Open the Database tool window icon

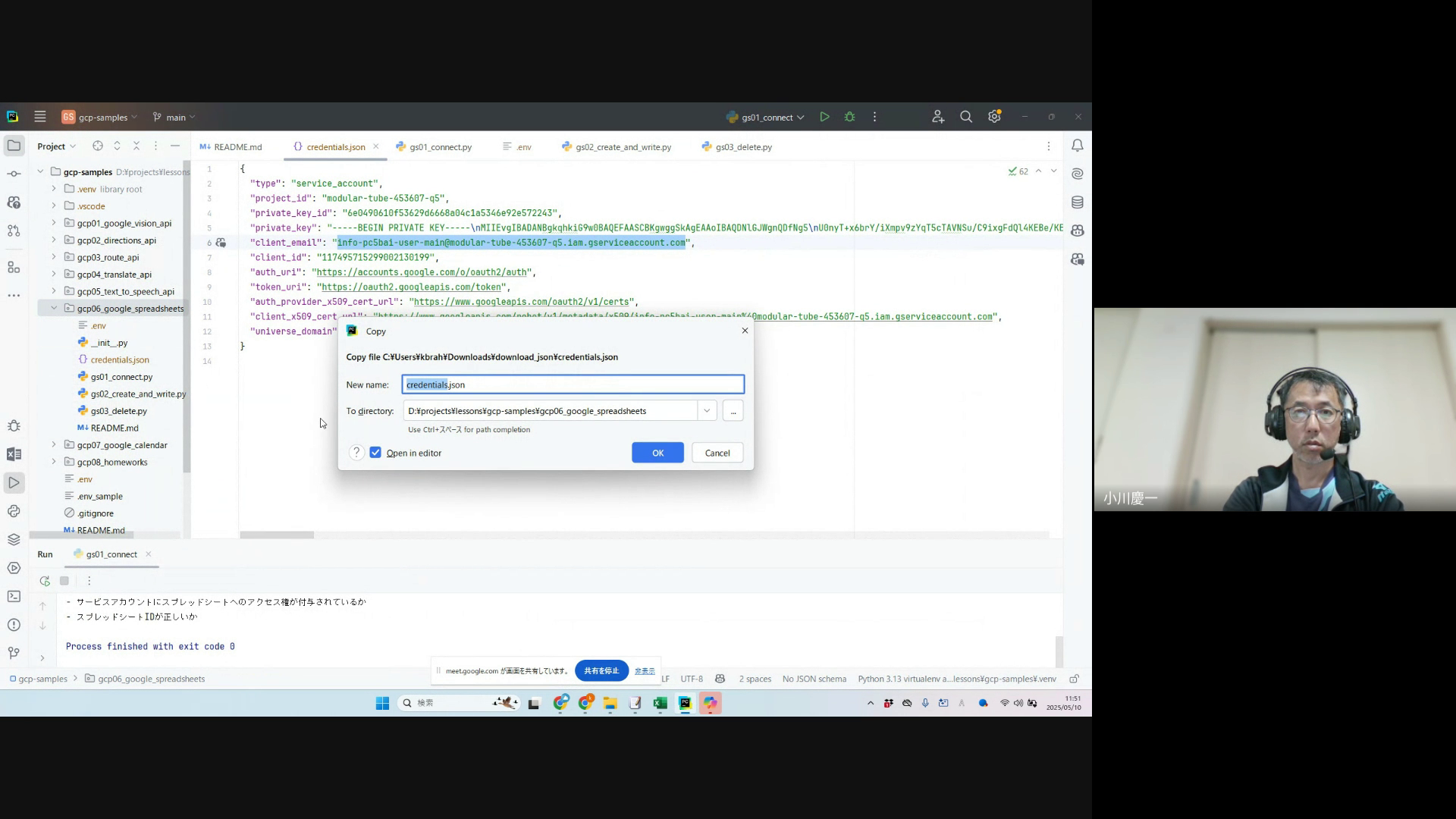[x=1077, y=202]
